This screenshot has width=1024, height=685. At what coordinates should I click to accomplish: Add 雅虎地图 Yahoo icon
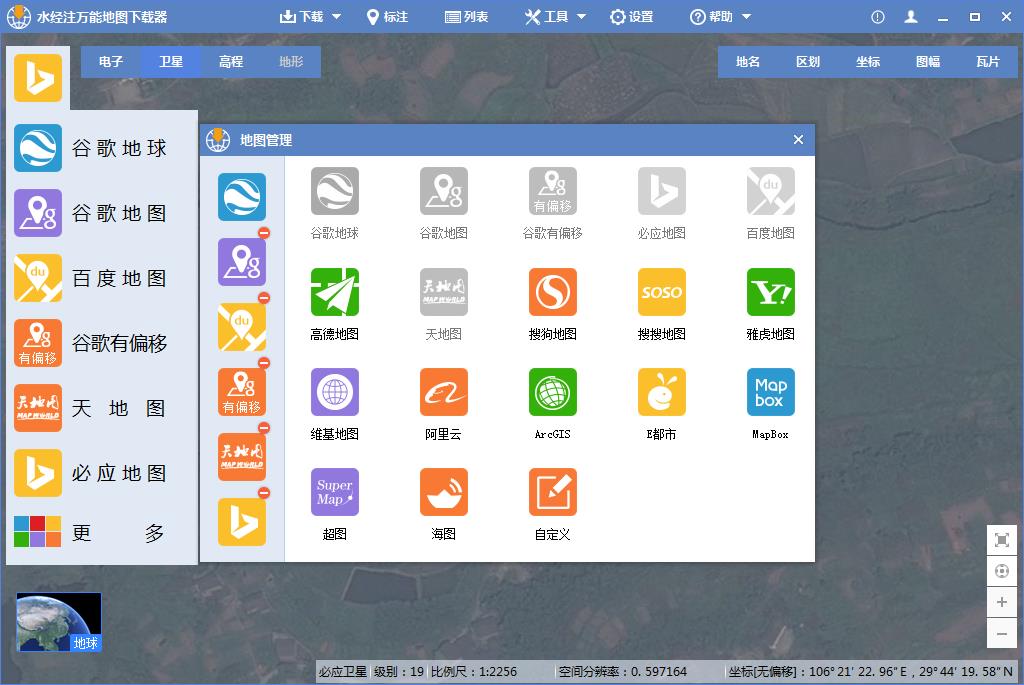pos(771,292)
